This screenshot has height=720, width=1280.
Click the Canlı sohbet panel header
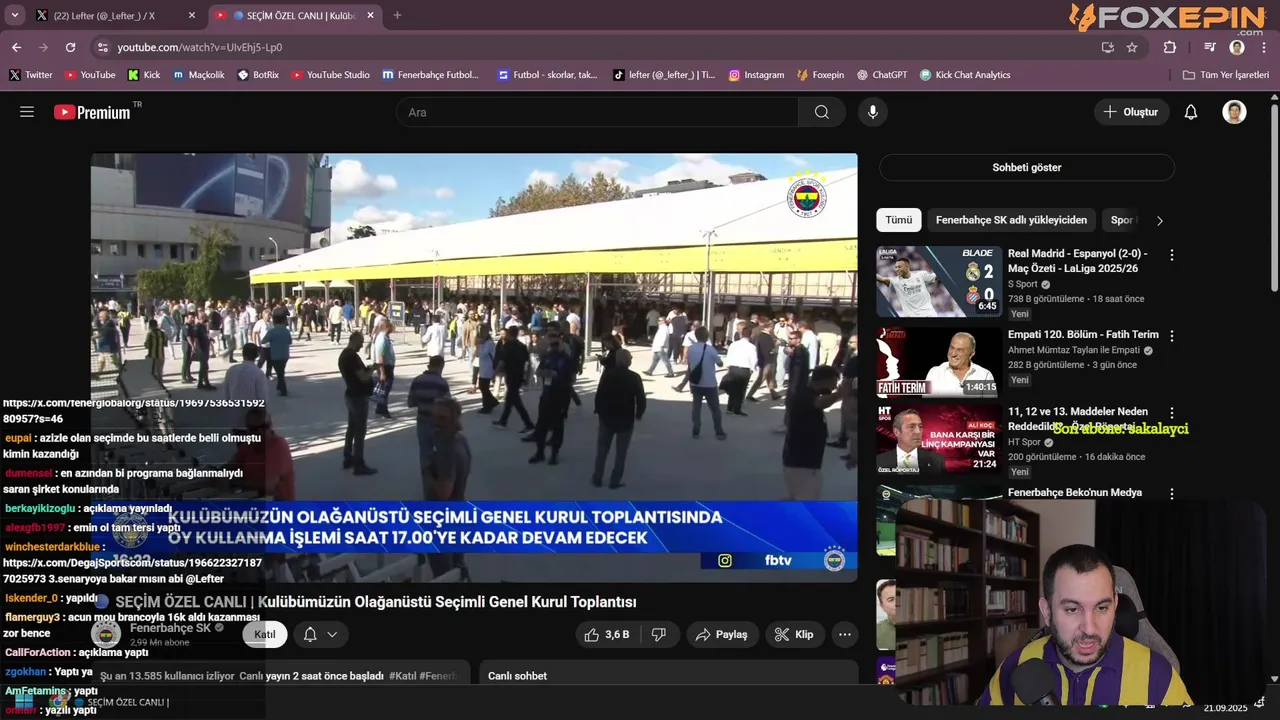668,676
